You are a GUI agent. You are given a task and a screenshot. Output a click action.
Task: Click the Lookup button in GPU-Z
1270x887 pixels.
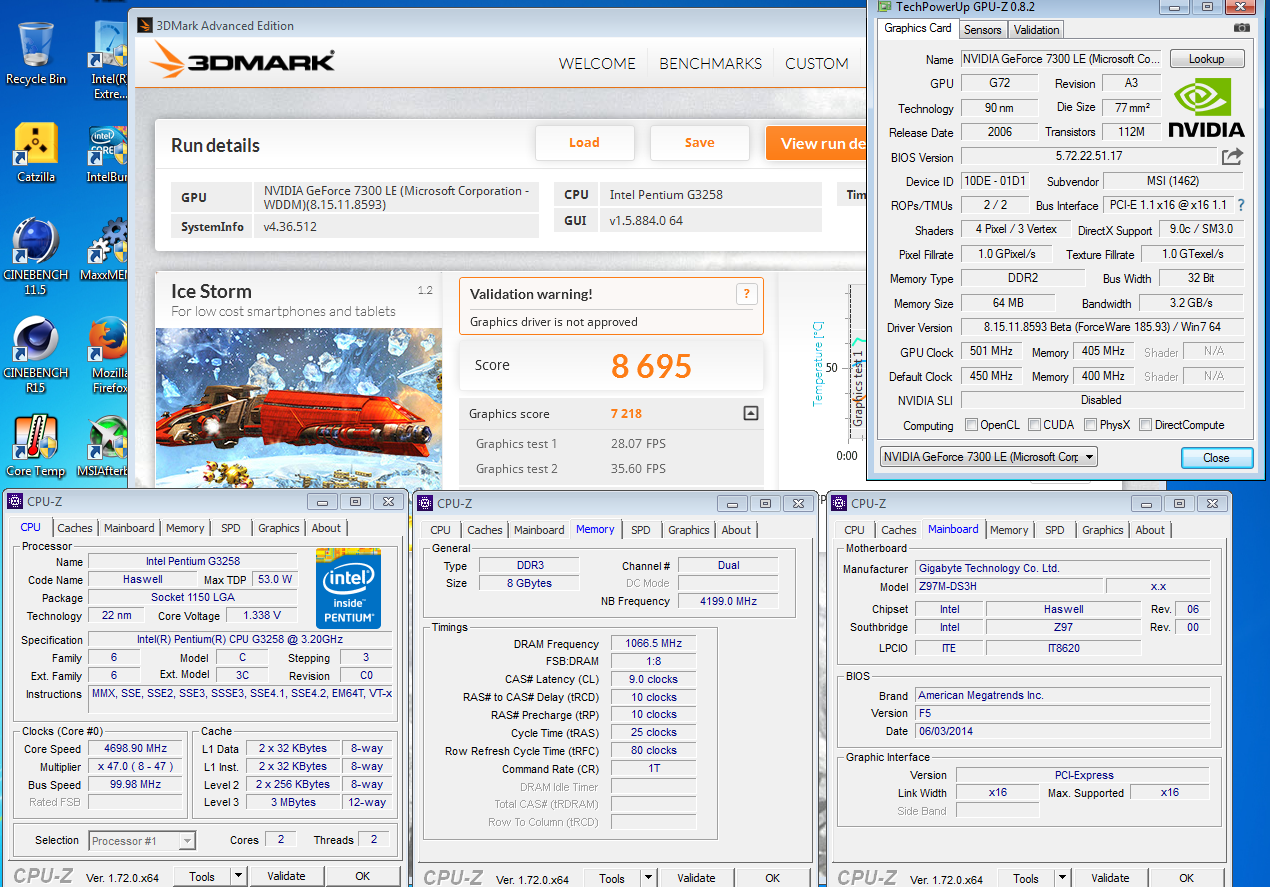(1206, 59)
